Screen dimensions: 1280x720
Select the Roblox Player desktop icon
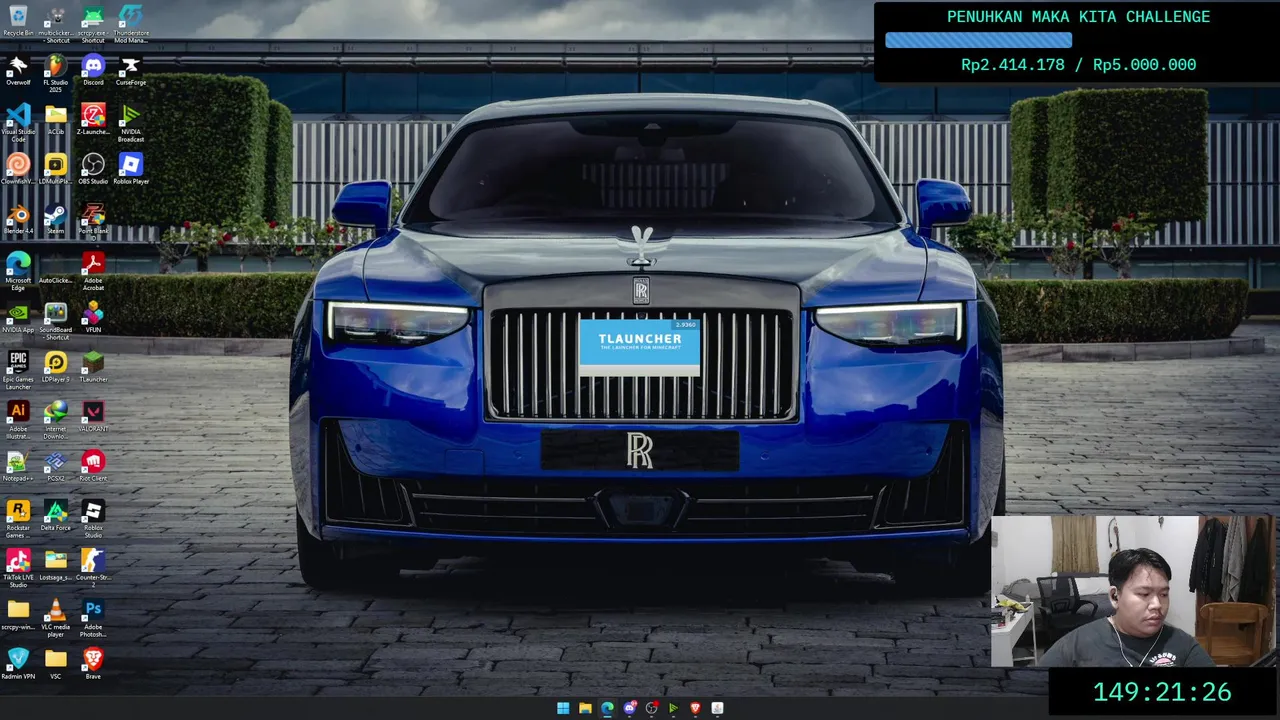tap(131, 169)
